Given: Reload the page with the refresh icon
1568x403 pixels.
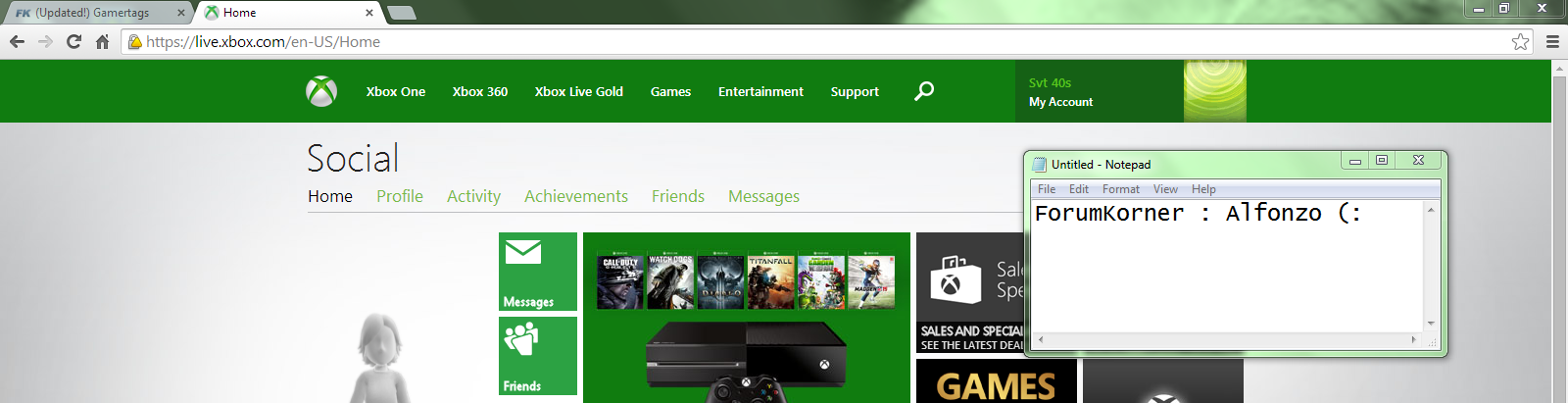Looking at the screenshot, I should tap(73, 41).
